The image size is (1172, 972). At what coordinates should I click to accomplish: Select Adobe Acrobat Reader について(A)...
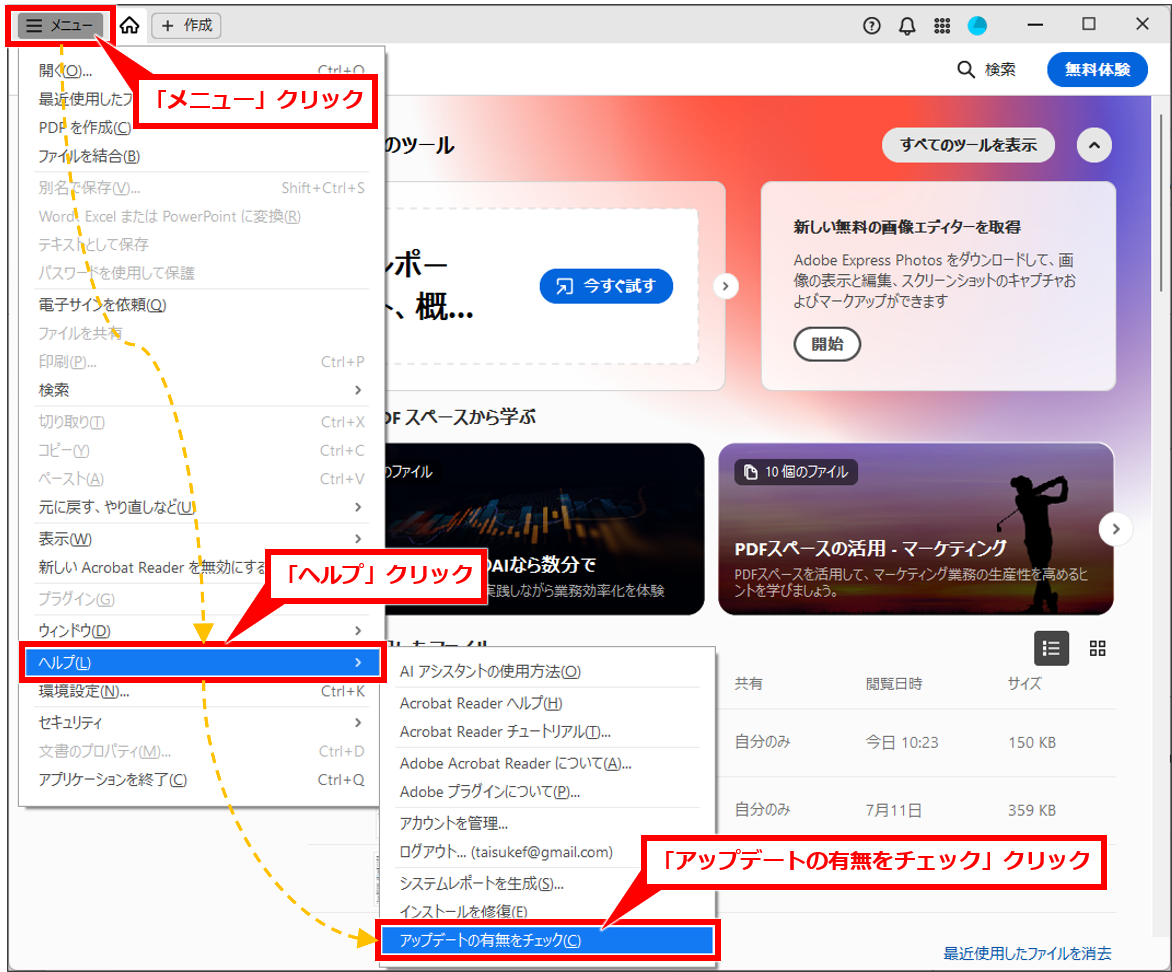click(x=548, y=763)
